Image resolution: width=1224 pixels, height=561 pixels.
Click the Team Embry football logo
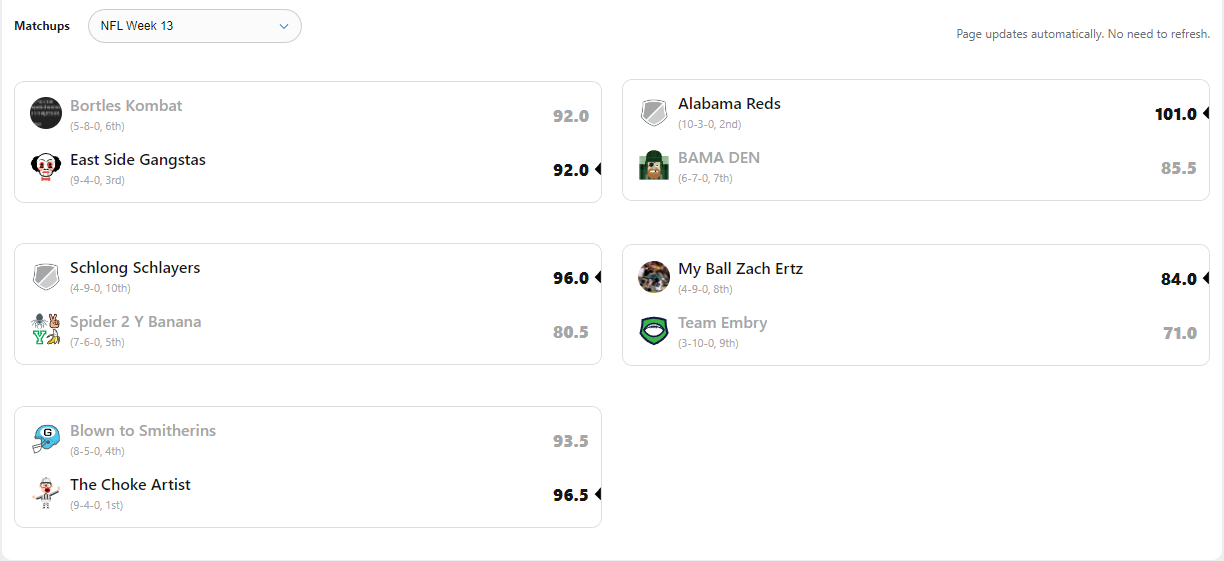click(x=654, y=330)
